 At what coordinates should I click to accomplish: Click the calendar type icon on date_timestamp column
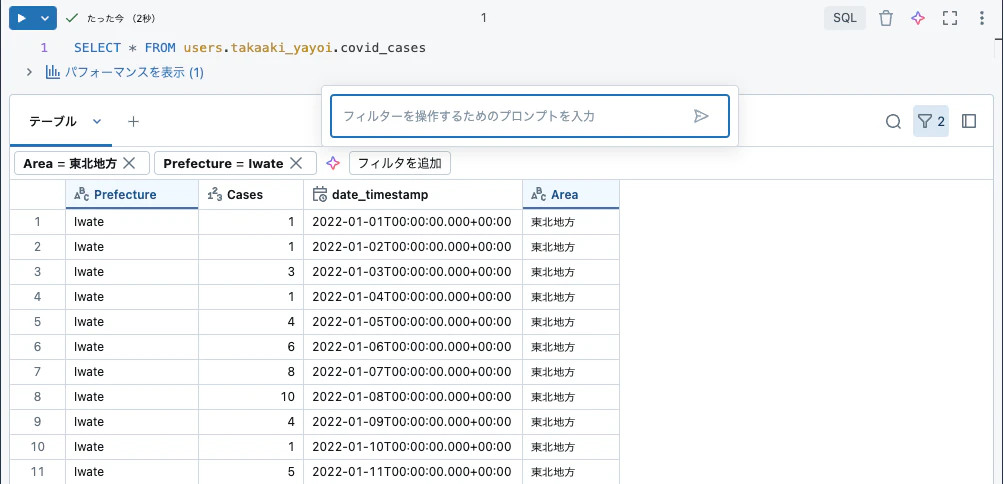(320, 195)
